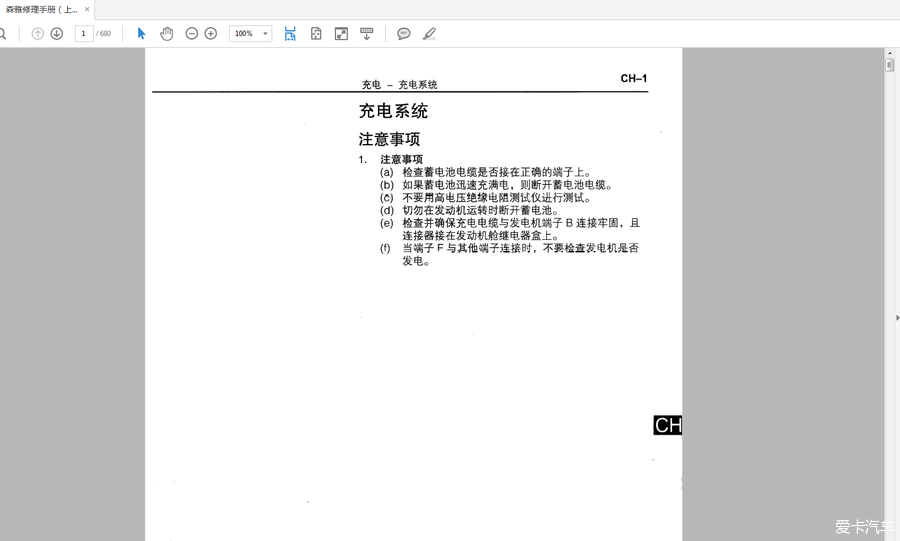900x541 pixels.
Task: Click line (a) 检查蓄电池电缆是否接在正确的端子上
Action: (x=486, y=172)
